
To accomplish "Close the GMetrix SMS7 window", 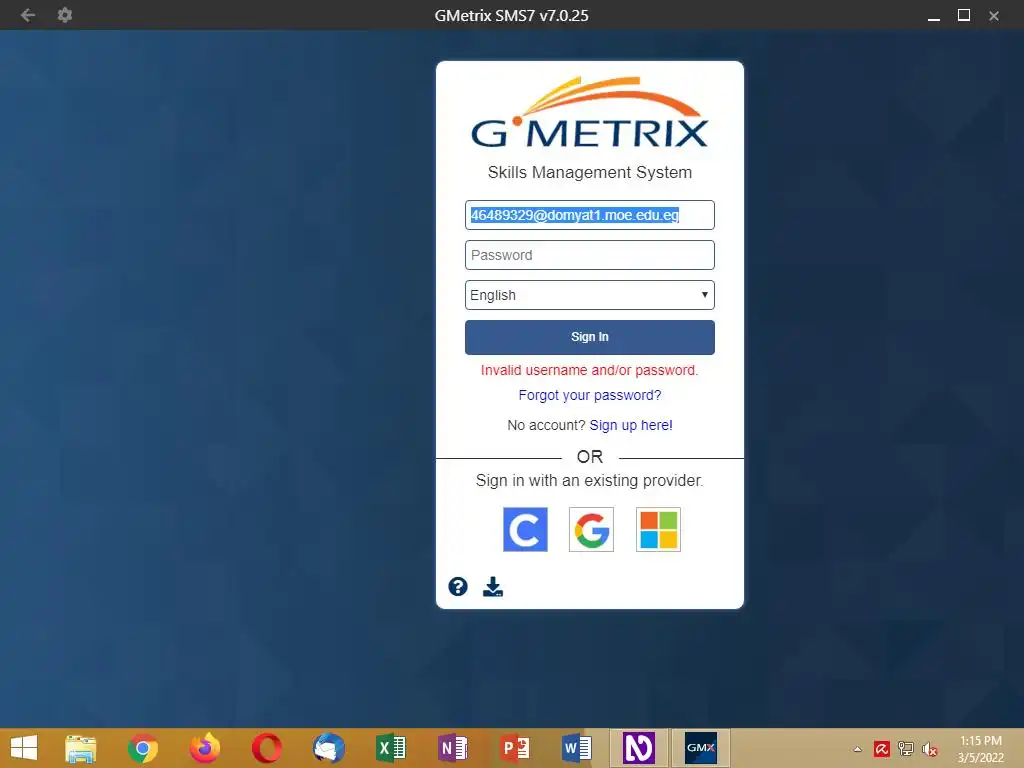I will point(994,16).
